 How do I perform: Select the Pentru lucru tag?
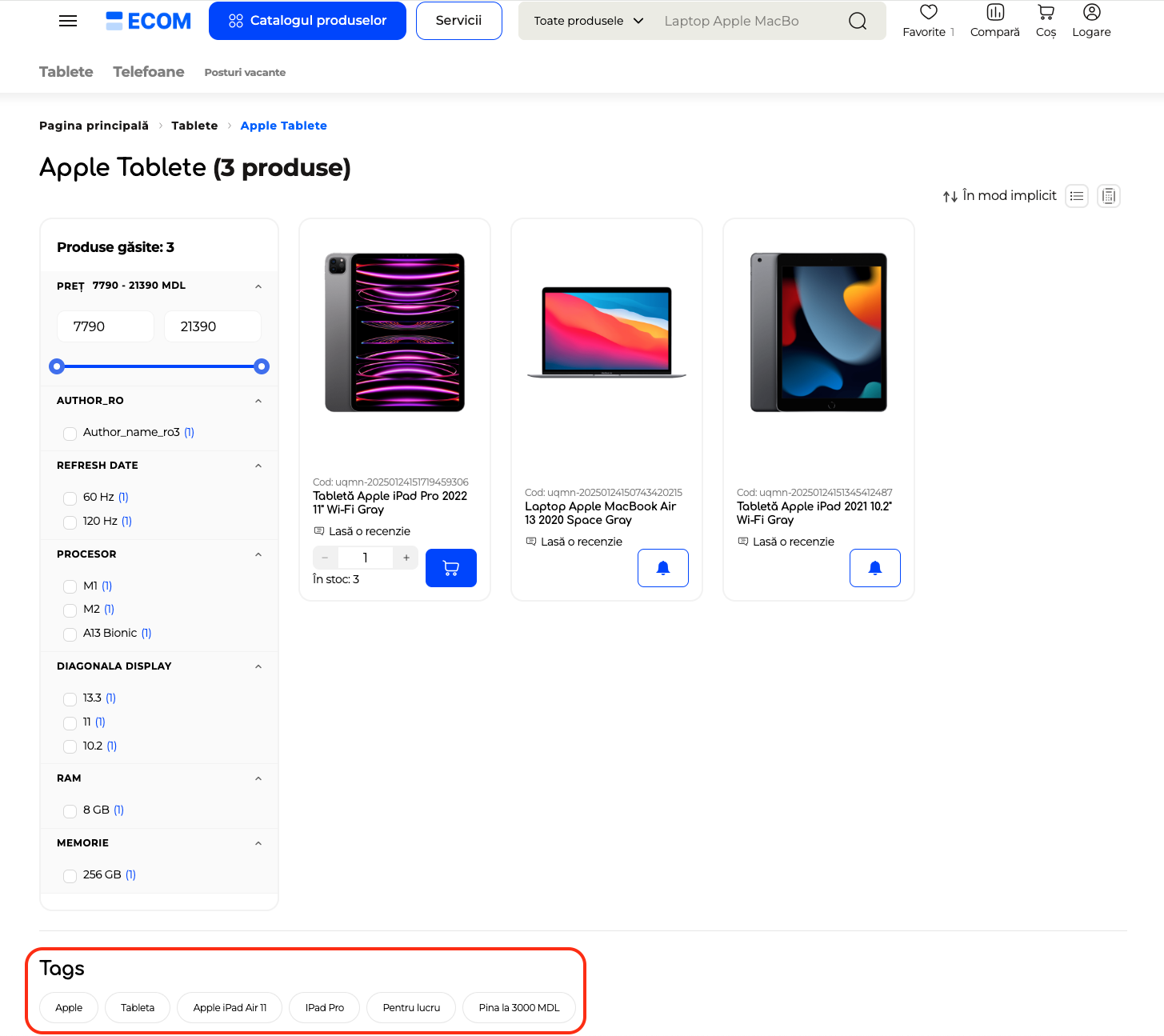pyautogui.click(x=411, y=1007)
